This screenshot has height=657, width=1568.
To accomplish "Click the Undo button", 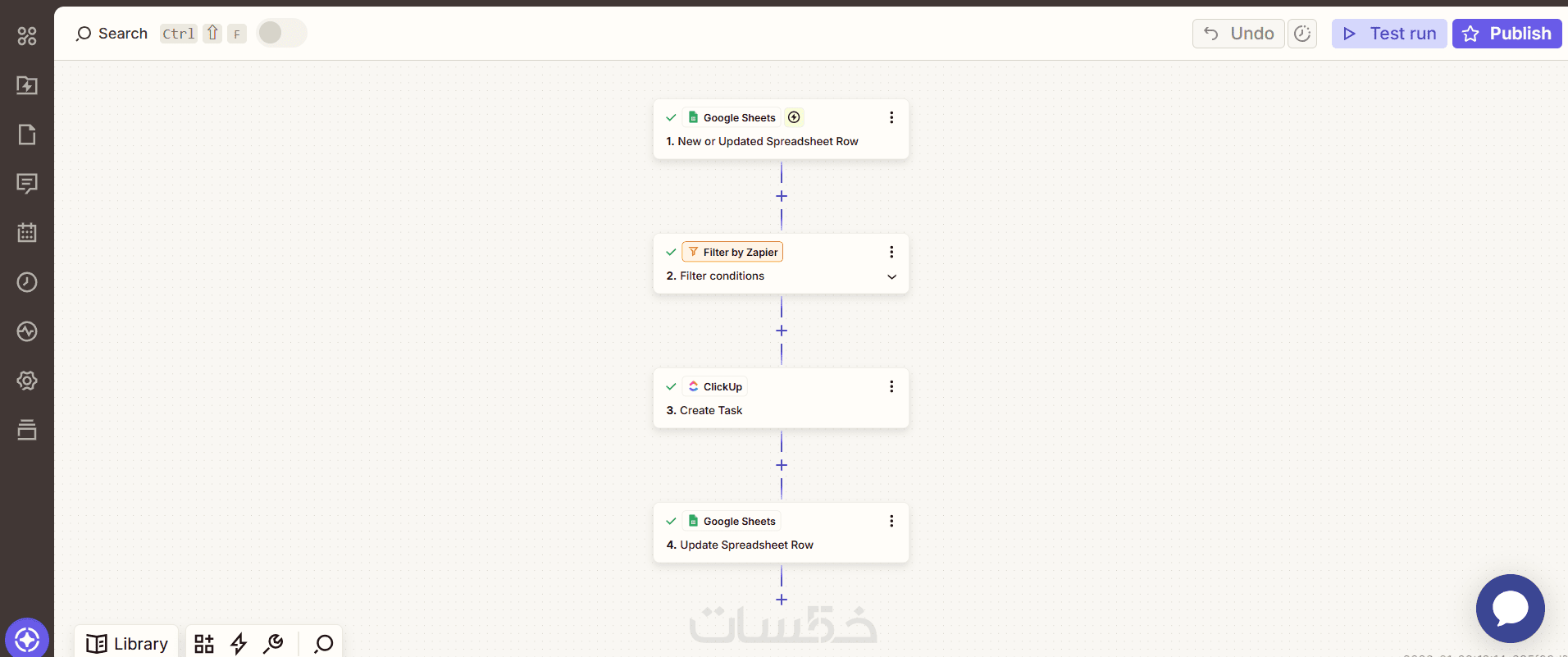I will click(x=1238, y=34).
